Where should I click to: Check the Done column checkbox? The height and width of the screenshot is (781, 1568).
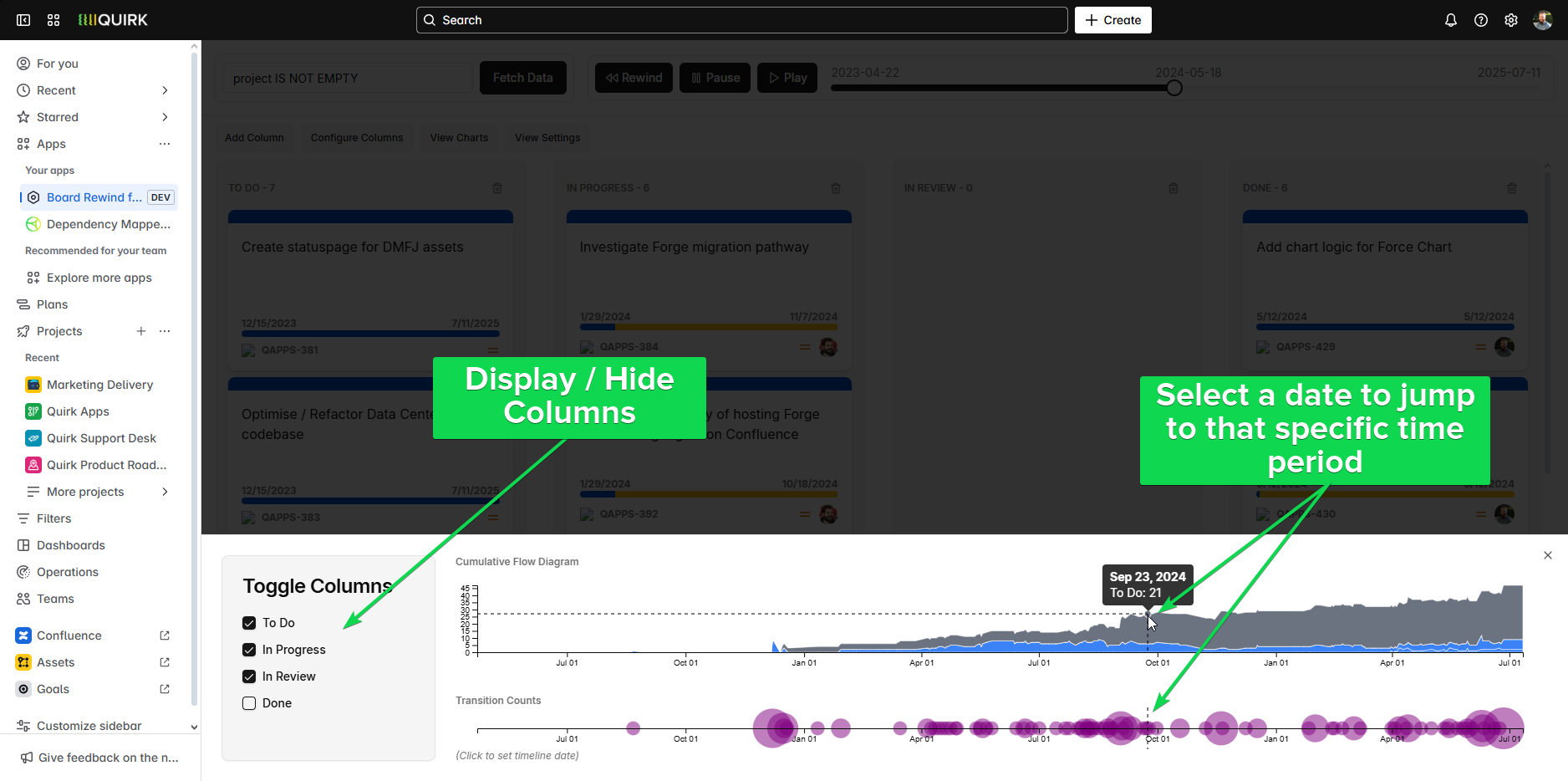click(249, 703)
